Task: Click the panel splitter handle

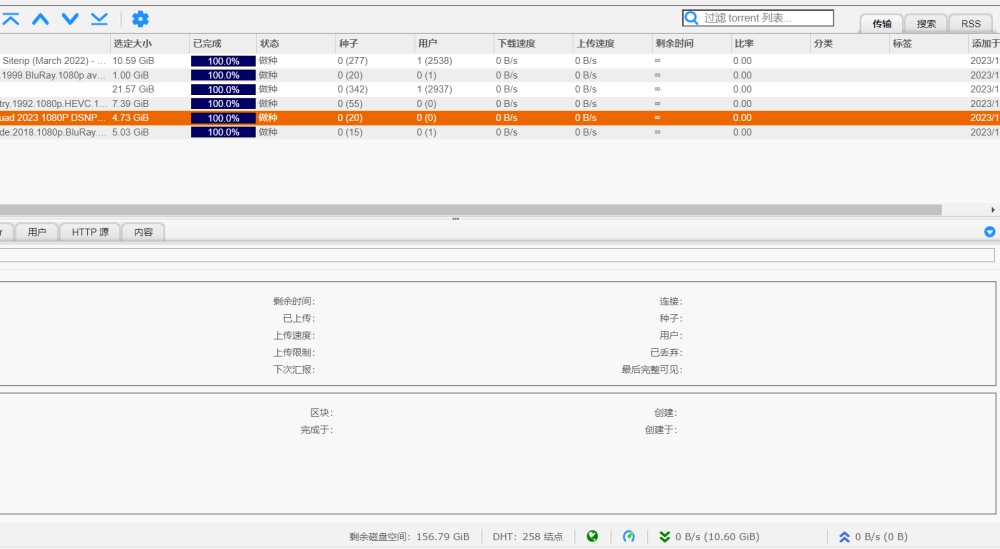Action: tap(455, 219)
